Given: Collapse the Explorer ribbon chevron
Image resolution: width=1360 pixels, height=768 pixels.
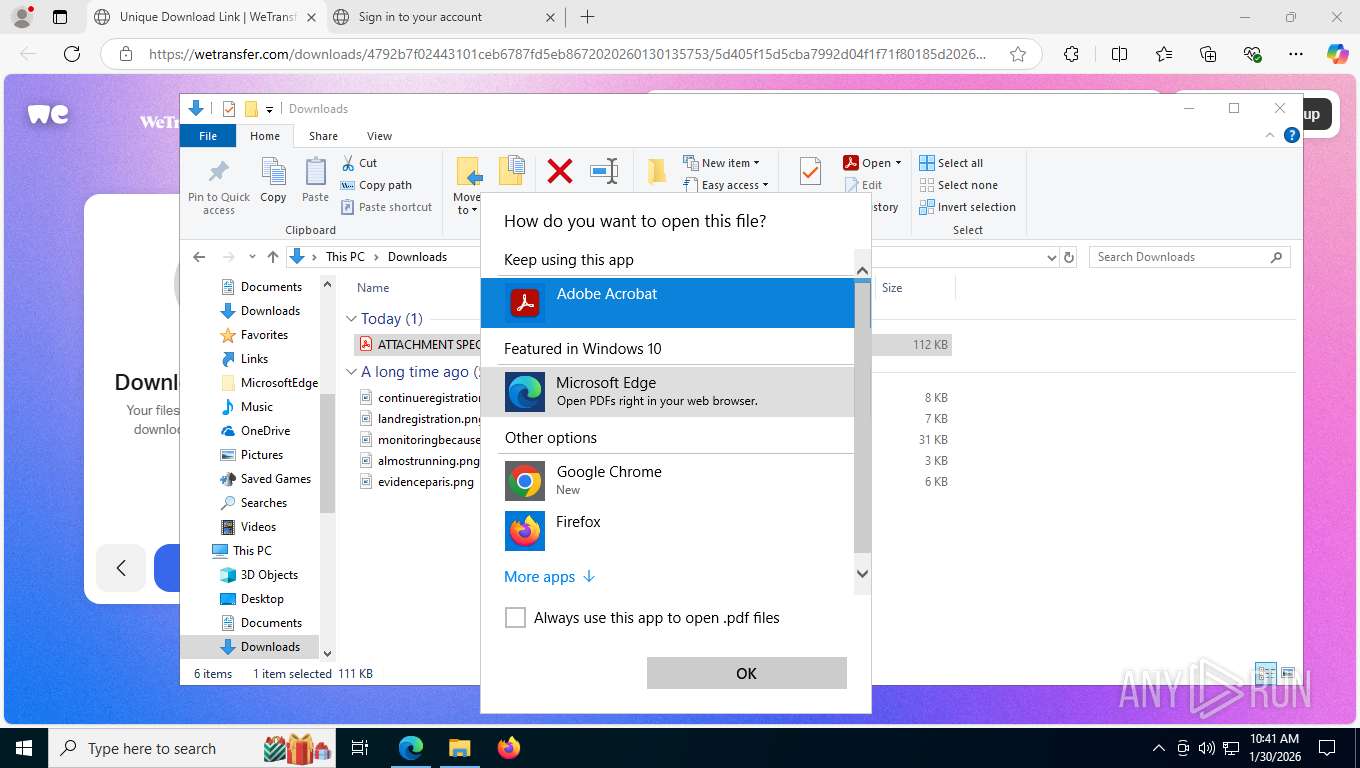Looking at the screenshot, I should coord(1271,136).
